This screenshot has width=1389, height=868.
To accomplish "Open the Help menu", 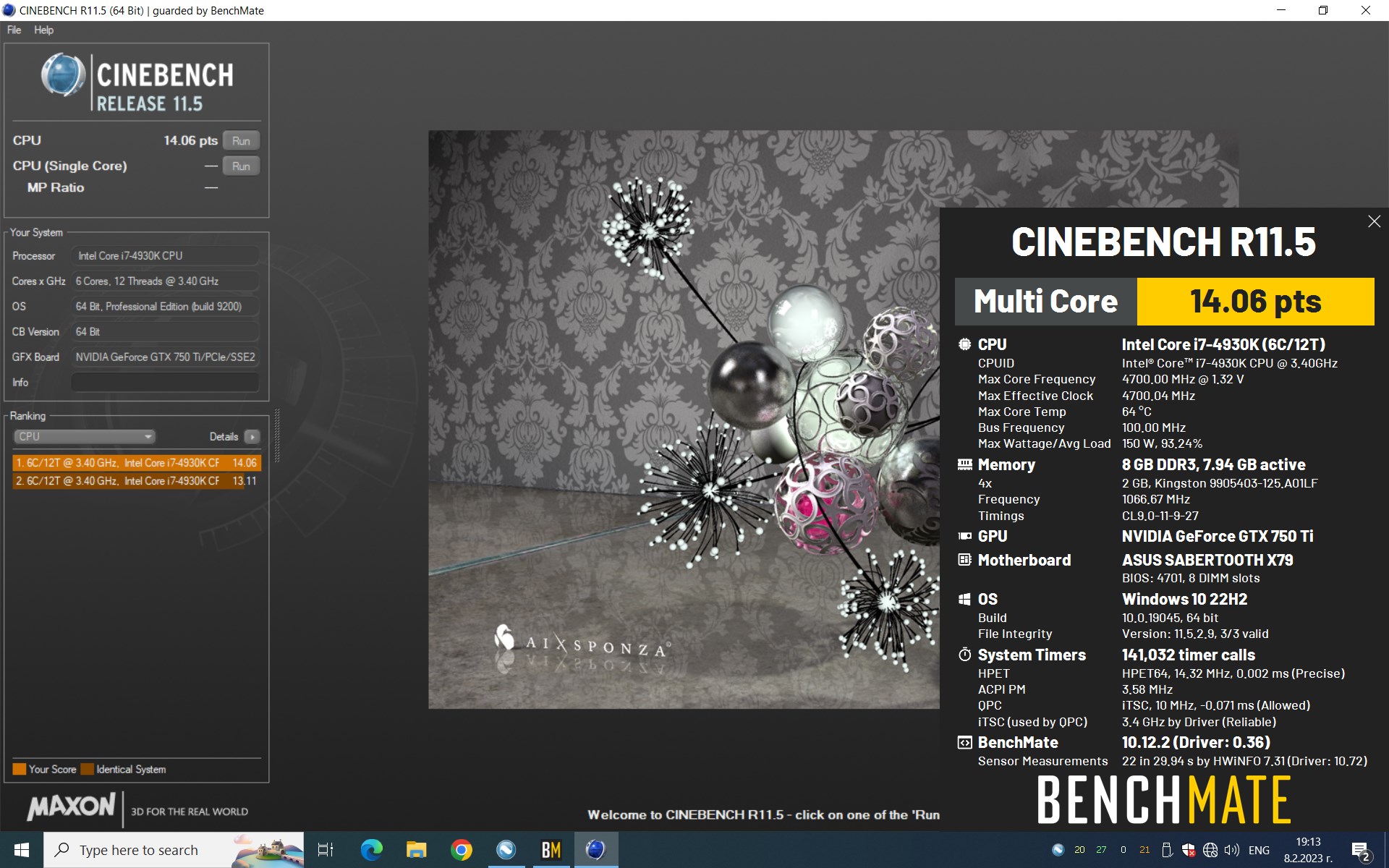I will (x=43, y=30).
